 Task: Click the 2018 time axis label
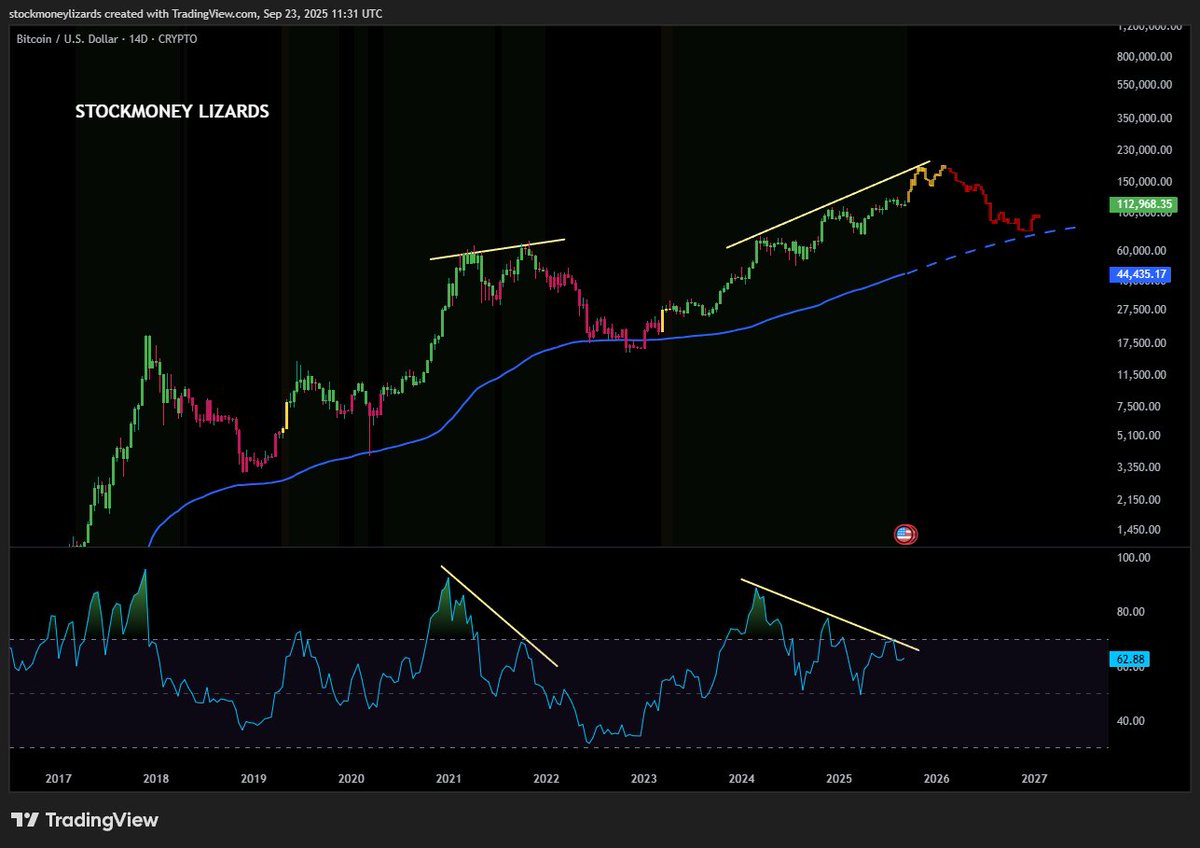(156, 778)
